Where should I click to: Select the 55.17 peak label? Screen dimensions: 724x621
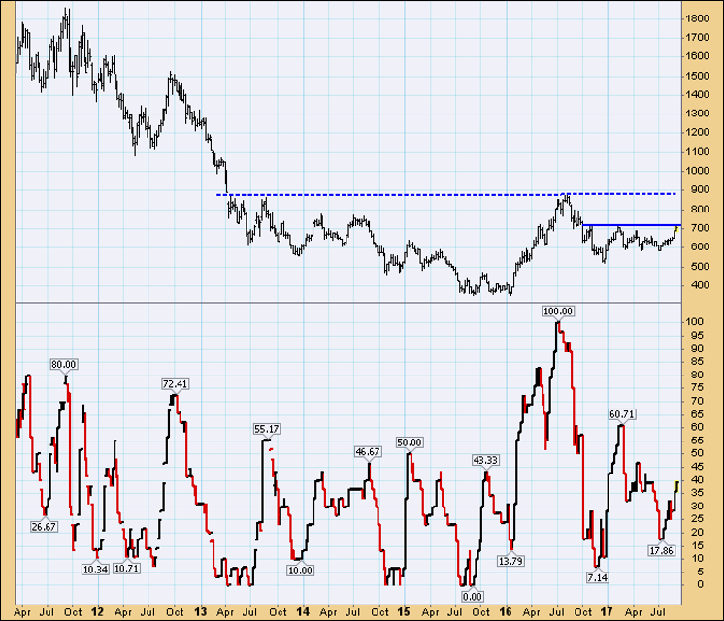click(x=267, y=429)
